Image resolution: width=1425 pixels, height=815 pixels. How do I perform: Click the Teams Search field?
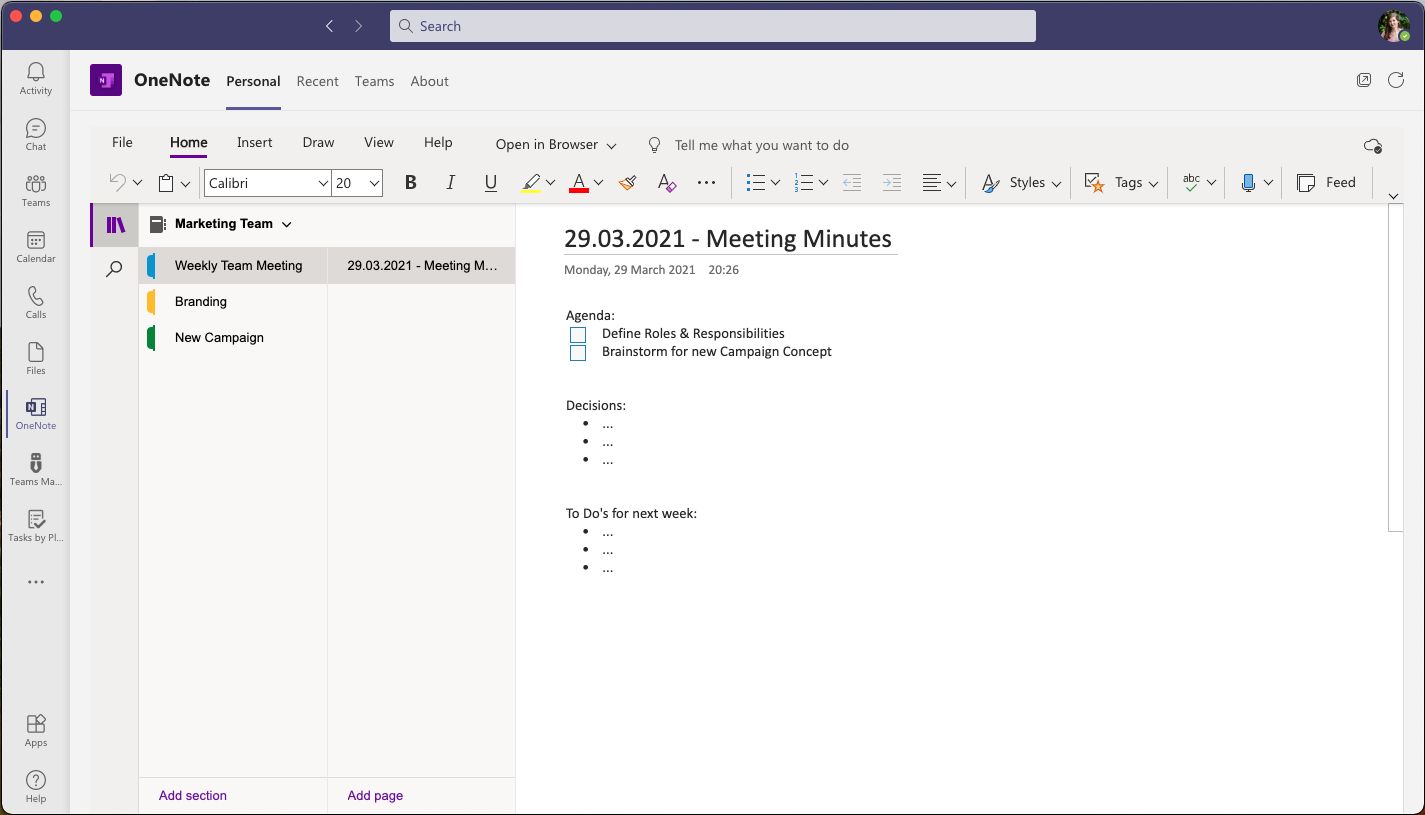pos(713,26)
